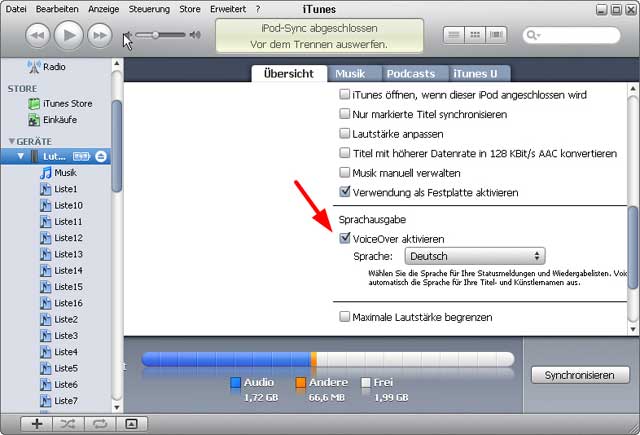
Task: Eject the iPod with eject icon
Action: 101,156
